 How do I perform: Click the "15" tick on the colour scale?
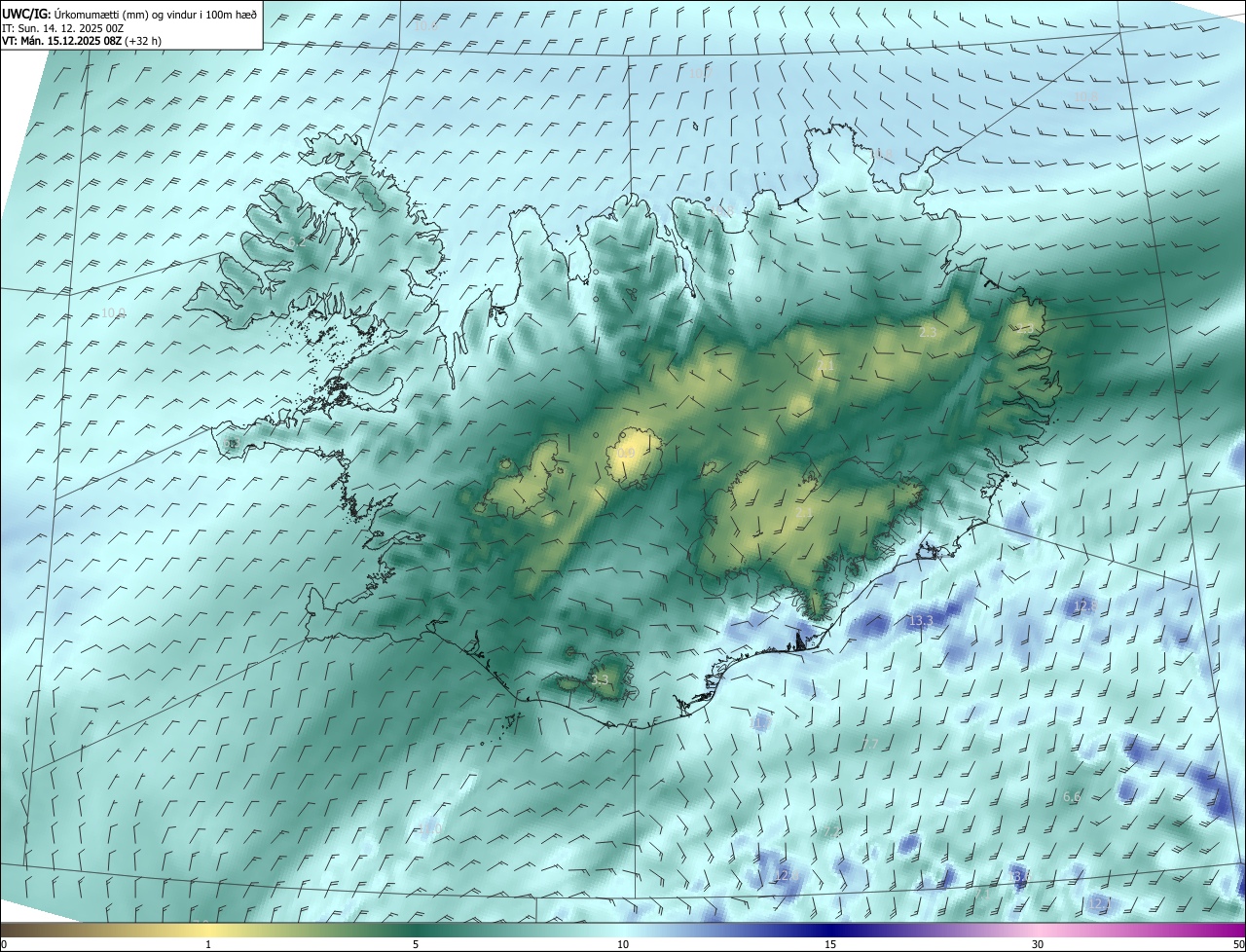[830, 944]
